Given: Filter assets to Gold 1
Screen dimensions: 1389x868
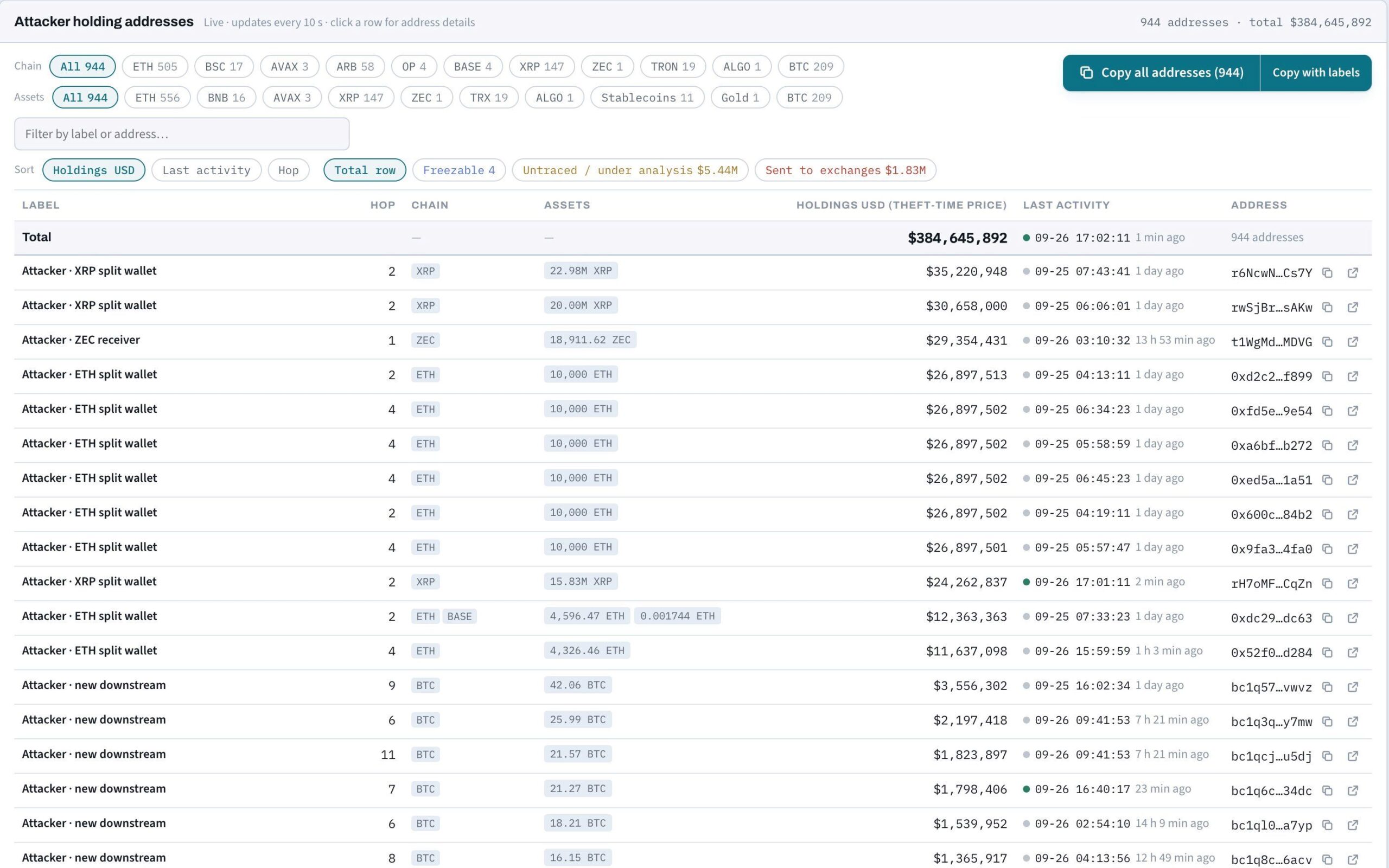Looking at the screenshot, I should coord(740,98).
